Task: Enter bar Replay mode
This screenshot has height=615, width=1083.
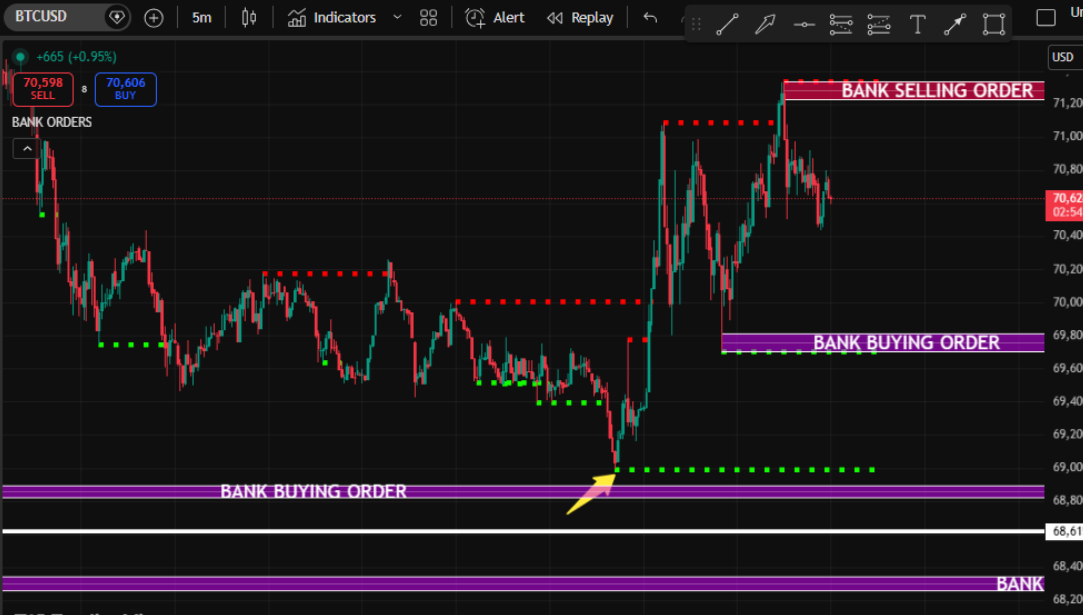Action: (580, 17)
